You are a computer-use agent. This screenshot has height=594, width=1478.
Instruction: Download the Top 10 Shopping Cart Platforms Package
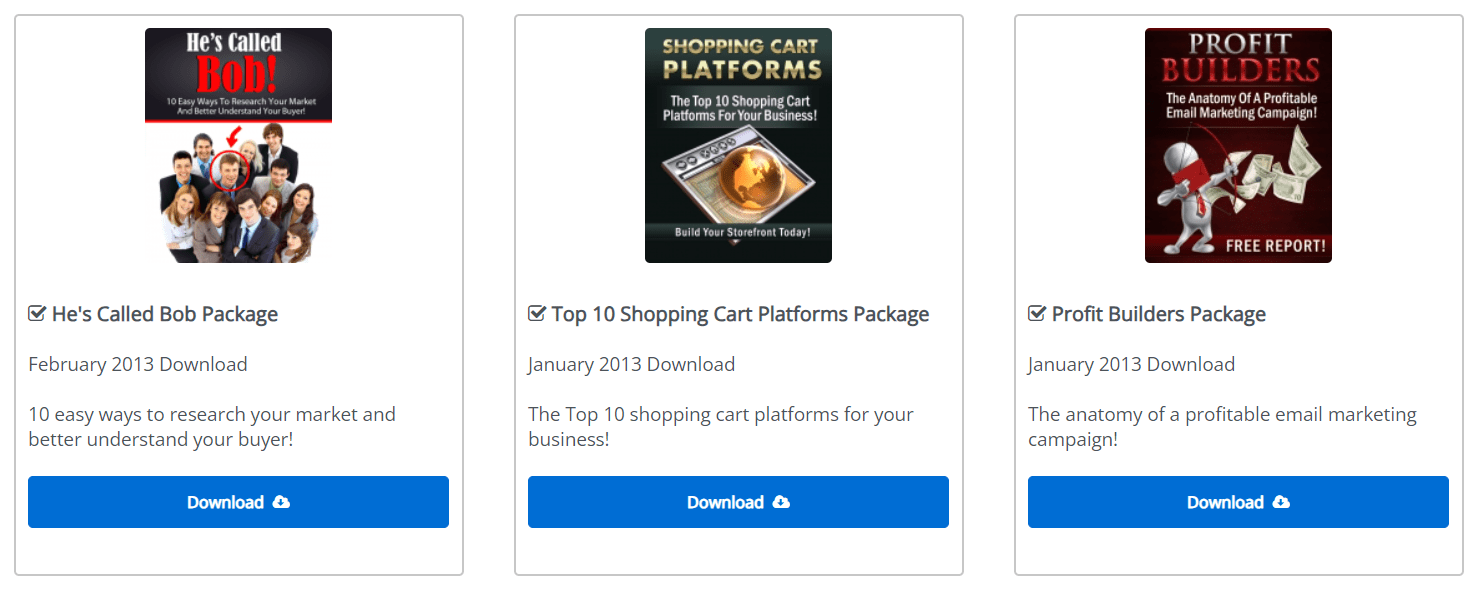(738, 502)
